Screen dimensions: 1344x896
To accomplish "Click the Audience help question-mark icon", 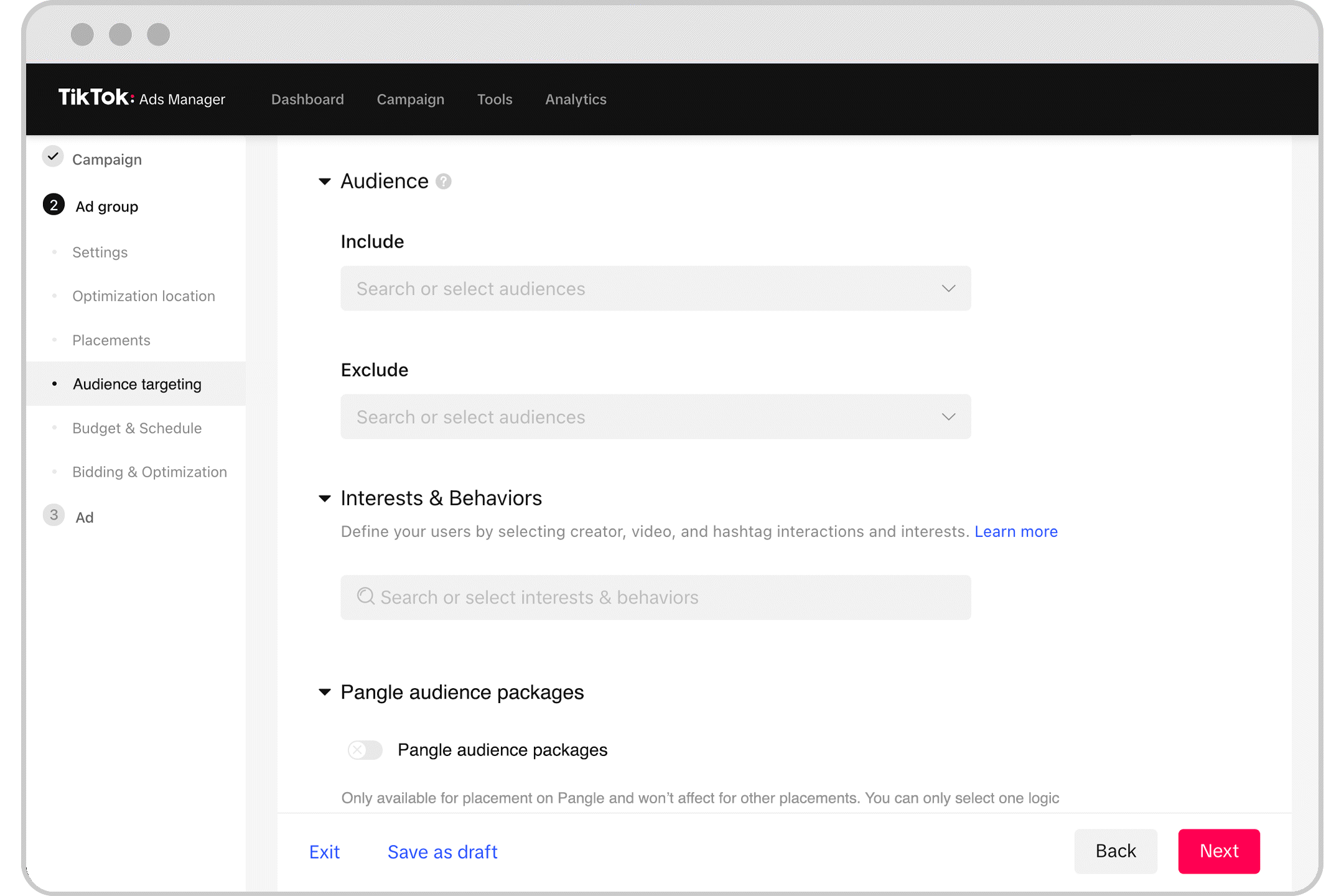I will 443,181.
